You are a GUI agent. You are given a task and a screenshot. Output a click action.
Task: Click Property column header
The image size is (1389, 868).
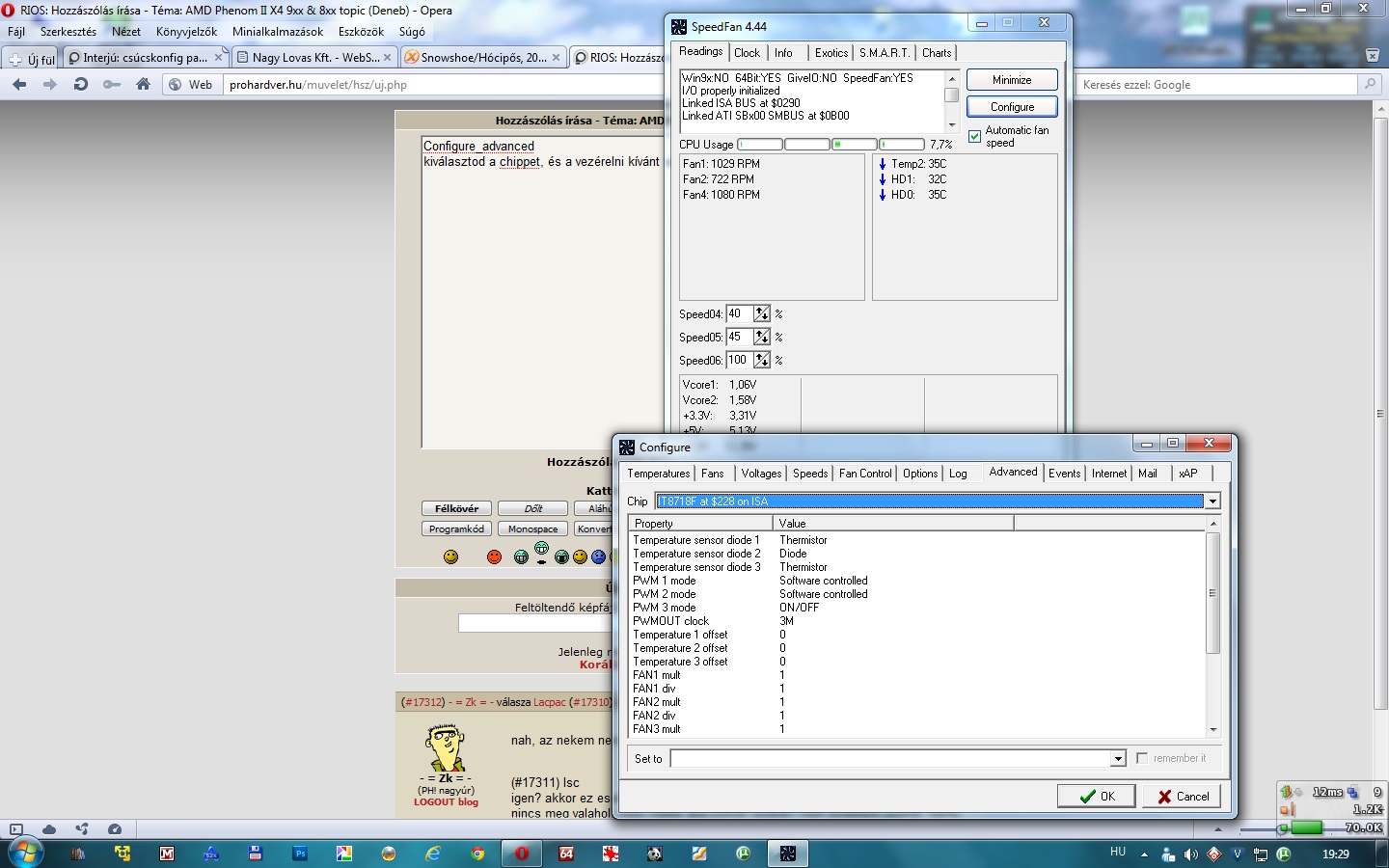click(700, 524)
